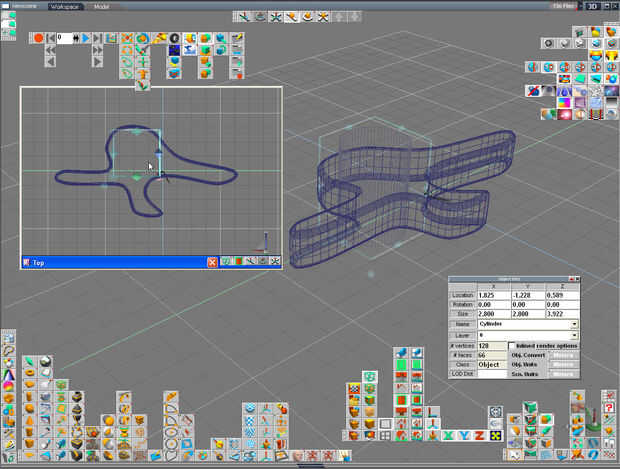The height and width of the screenshot is (469, 620).
Task: Expand the Layer dropdown in Object Info
Action: pos(574,335)
